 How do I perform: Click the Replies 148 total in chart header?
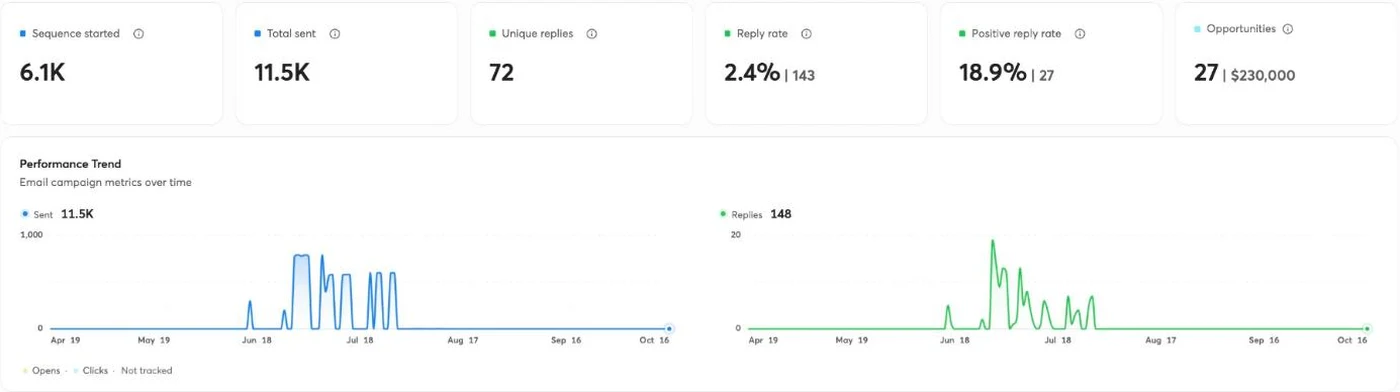(781, 214)
